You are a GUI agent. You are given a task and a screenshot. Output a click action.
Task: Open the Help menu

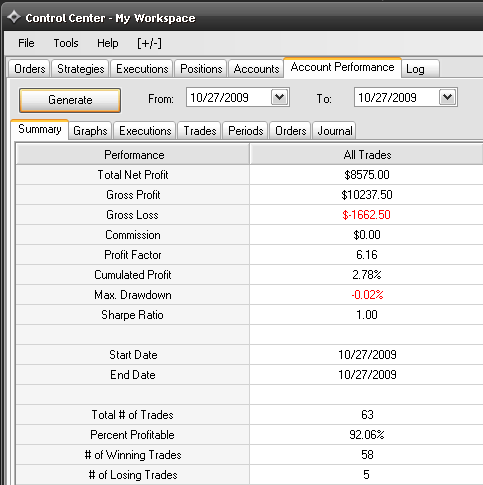(108, 43)
